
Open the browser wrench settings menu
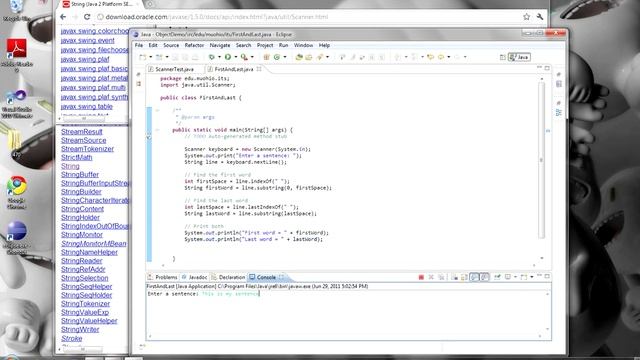point(540,17)
